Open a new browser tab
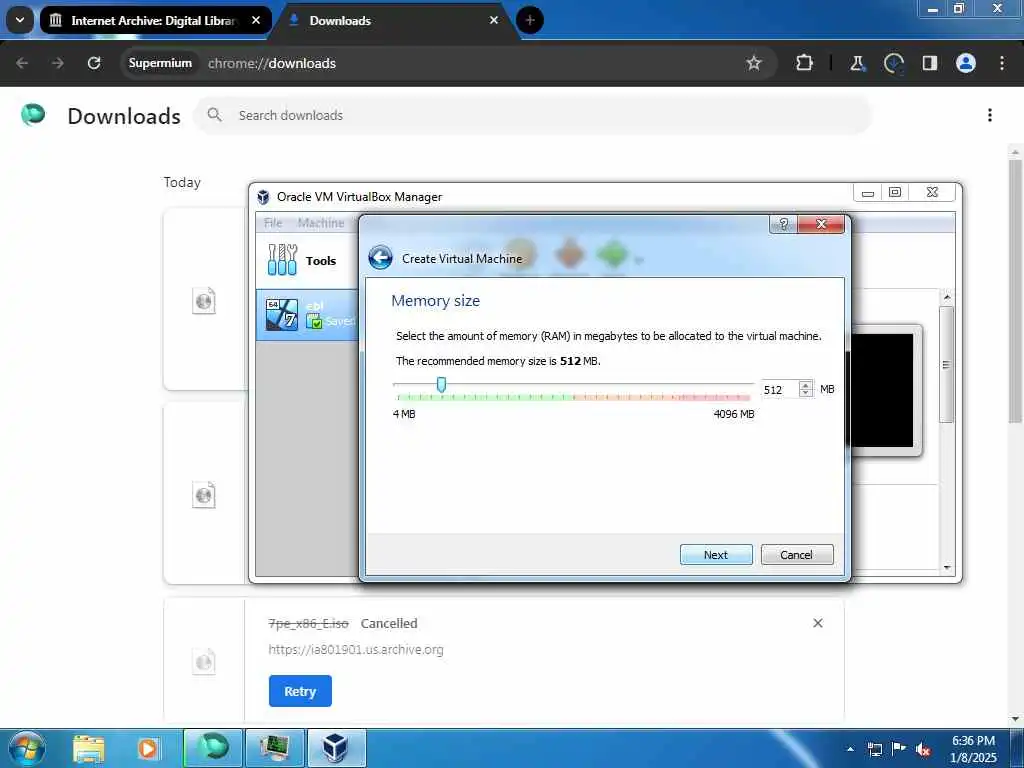 tap(530, 20)
